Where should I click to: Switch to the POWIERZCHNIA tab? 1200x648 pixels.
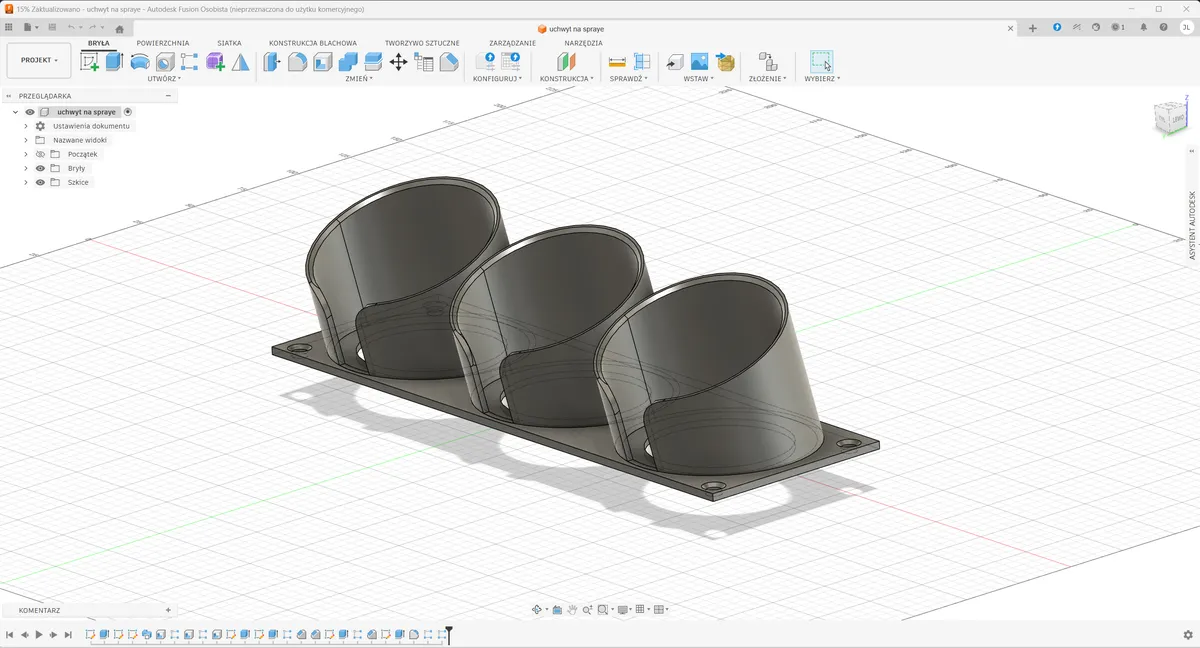tap(163, 43)
